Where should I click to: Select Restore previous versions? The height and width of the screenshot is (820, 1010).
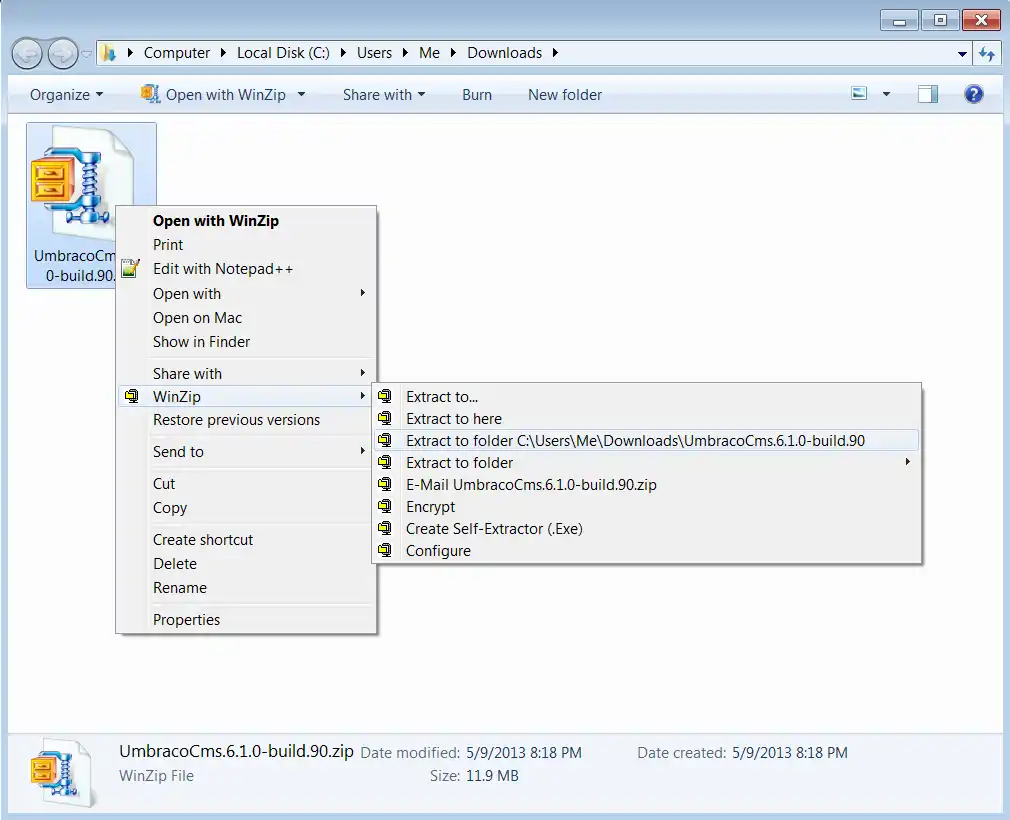pos(246,419)
